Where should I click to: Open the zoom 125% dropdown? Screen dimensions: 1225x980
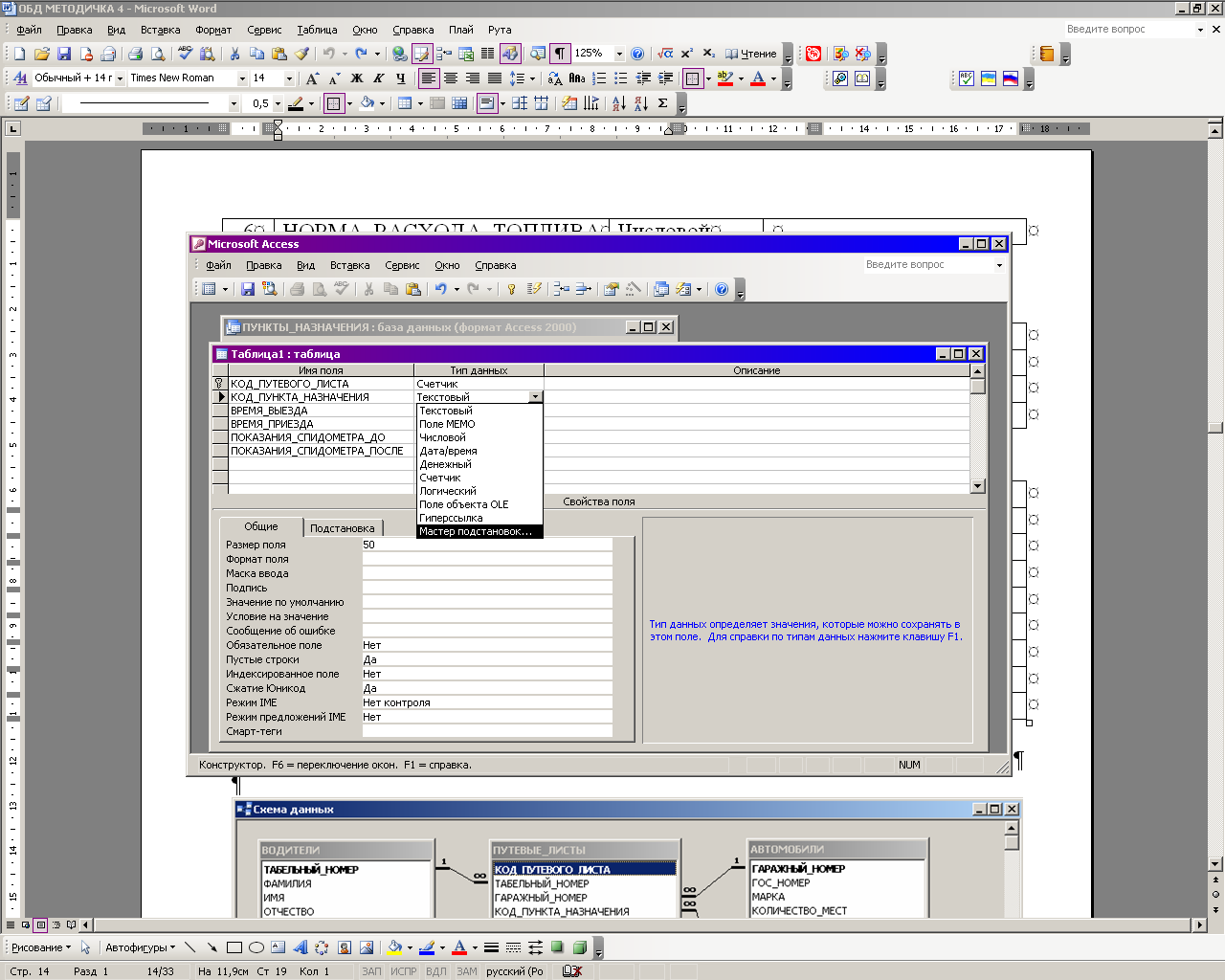[619, 54]
